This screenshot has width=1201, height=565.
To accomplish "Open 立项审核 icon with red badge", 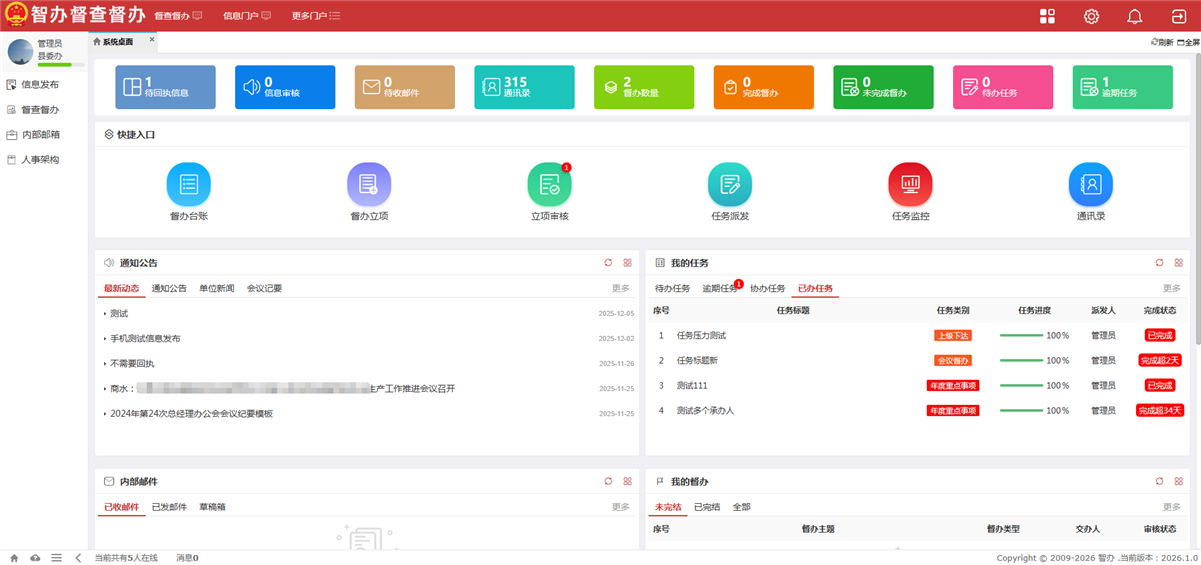I will coord(549,184).
